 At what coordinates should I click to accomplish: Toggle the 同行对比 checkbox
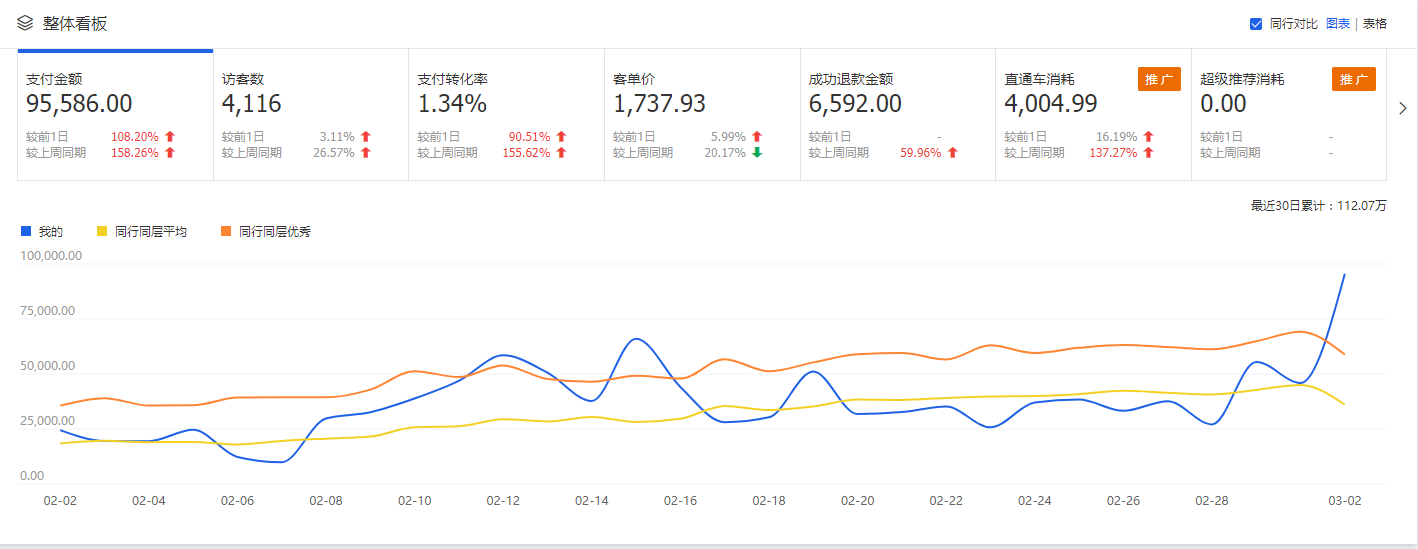[x=1256, y=24]
